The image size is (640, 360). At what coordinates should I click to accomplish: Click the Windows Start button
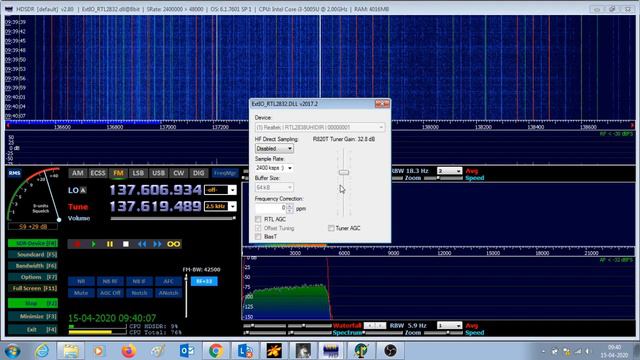coord(12,351)
